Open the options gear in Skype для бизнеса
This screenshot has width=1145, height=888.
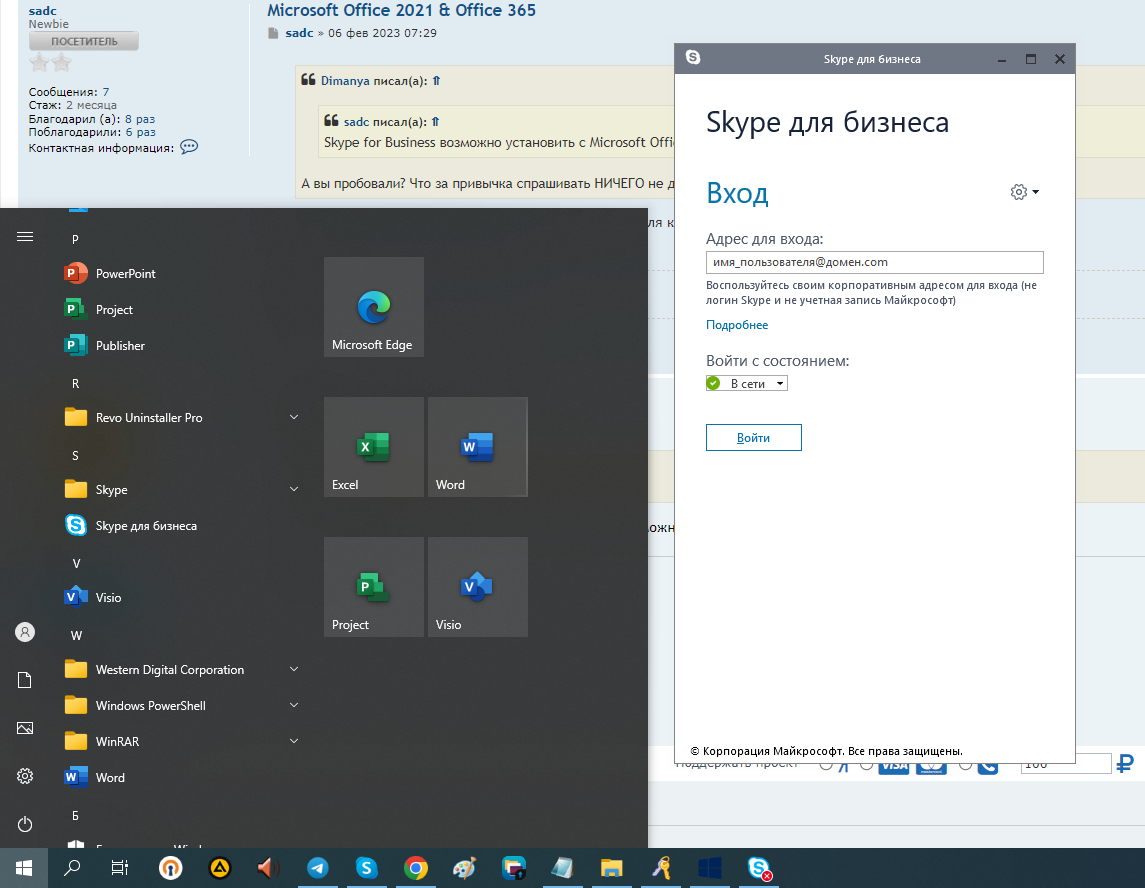click(1019, 192)
